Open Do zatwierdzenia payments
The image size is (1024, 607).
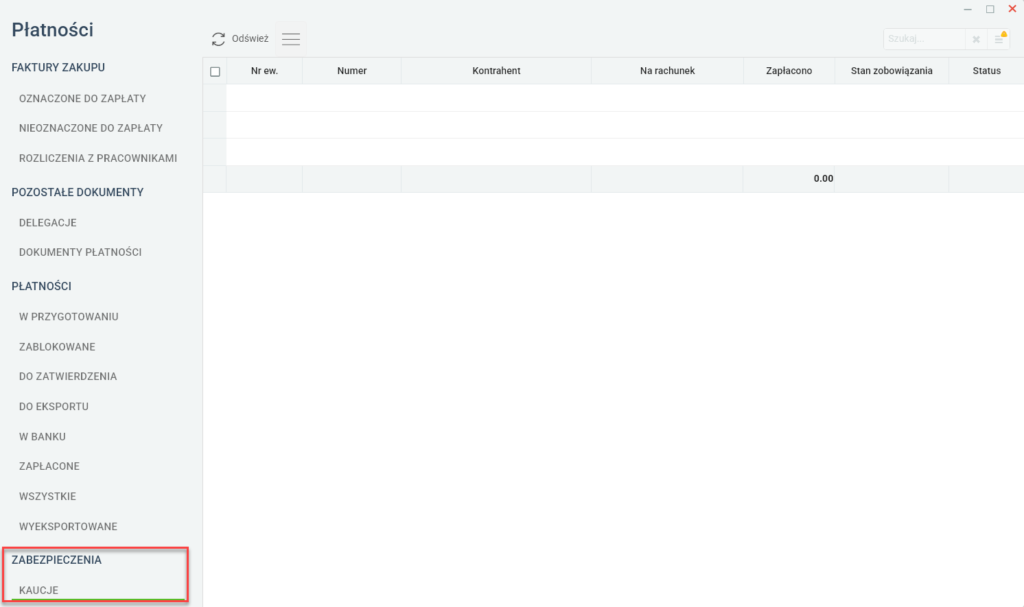68,376
